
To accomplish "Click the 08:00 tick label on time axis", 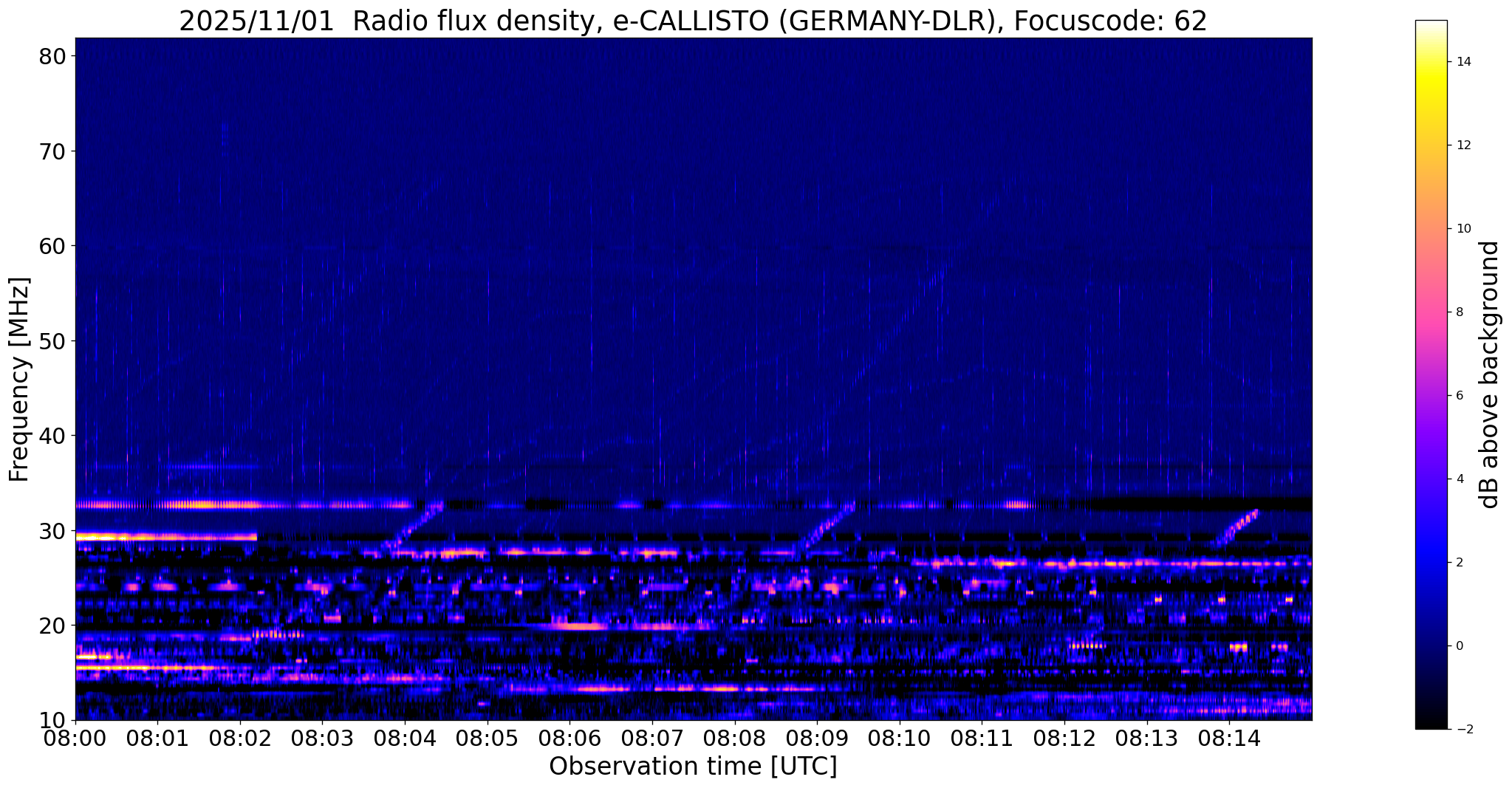I will [x=75, y=737].
